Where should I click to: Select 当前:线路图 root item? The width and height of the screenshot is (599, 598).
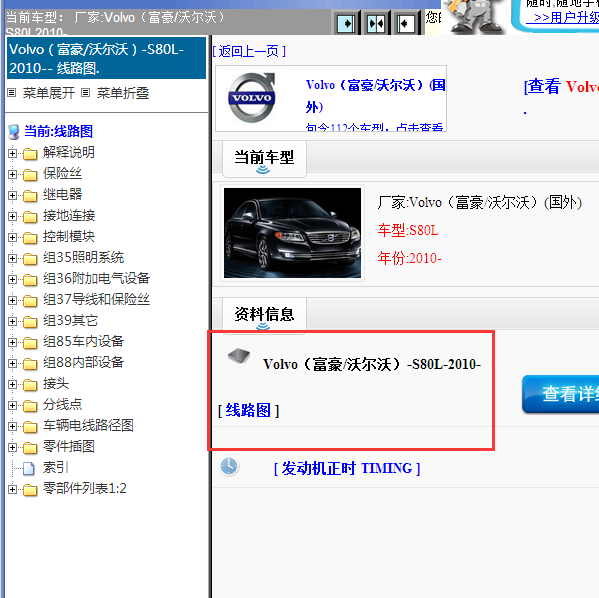(58, 131)
